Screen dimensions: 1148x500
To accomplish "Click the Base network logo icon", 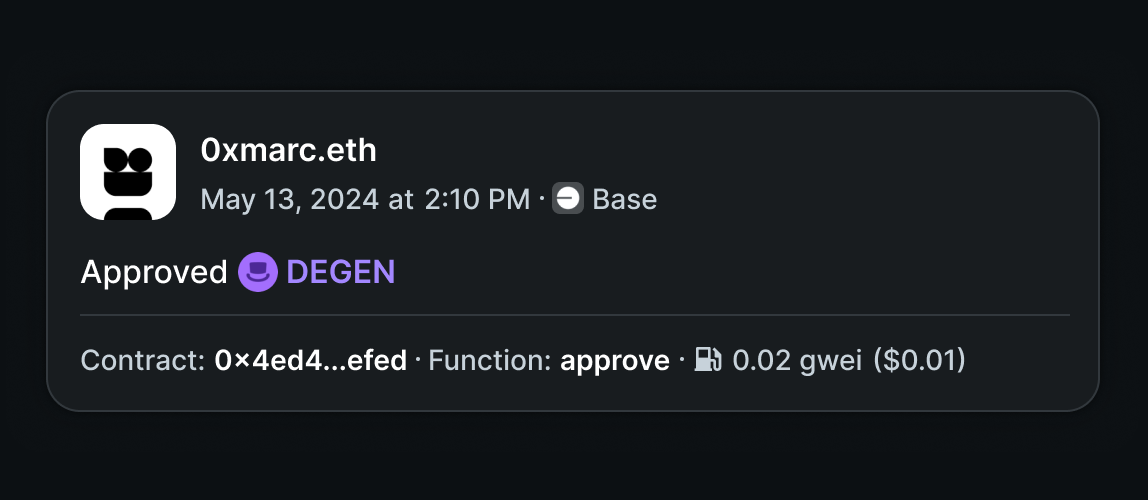I will click(567, 198).
